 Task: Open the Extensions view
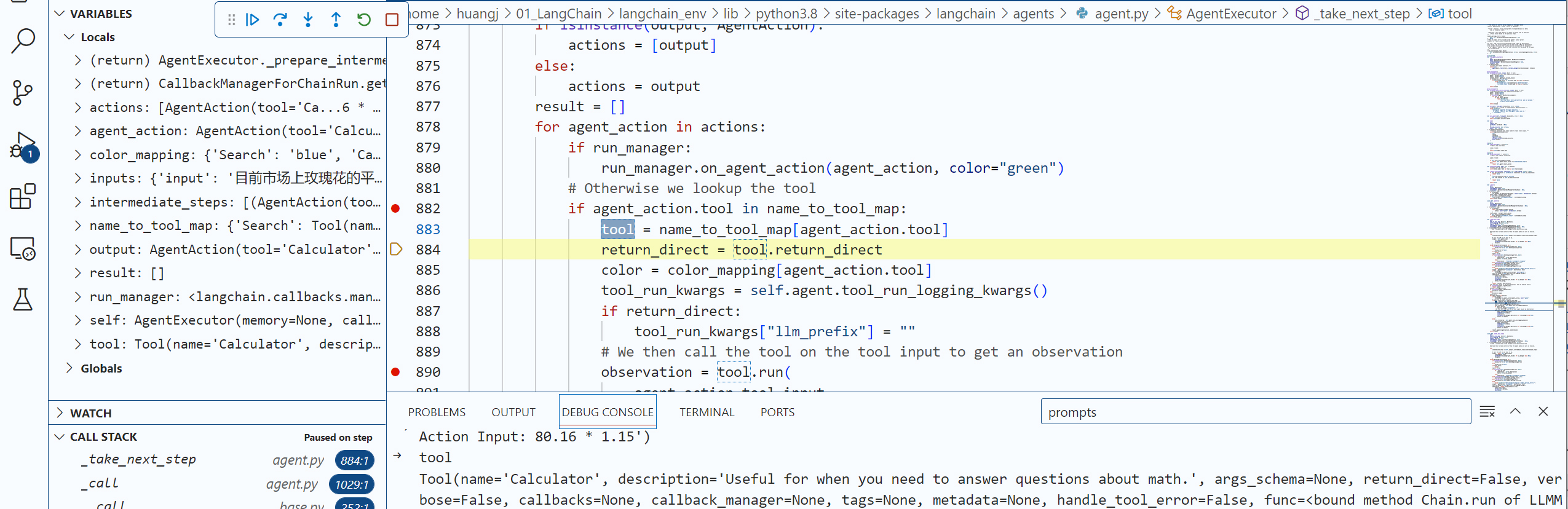(23, 197)
